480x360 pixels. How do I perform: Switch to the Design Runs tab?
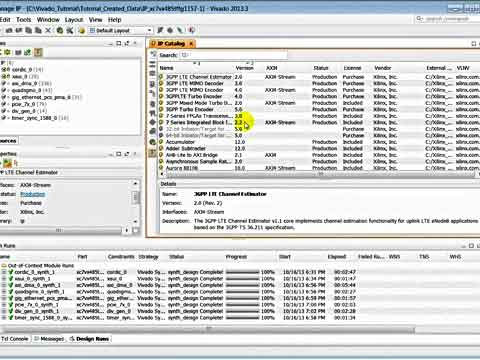(x=89, y=339)
